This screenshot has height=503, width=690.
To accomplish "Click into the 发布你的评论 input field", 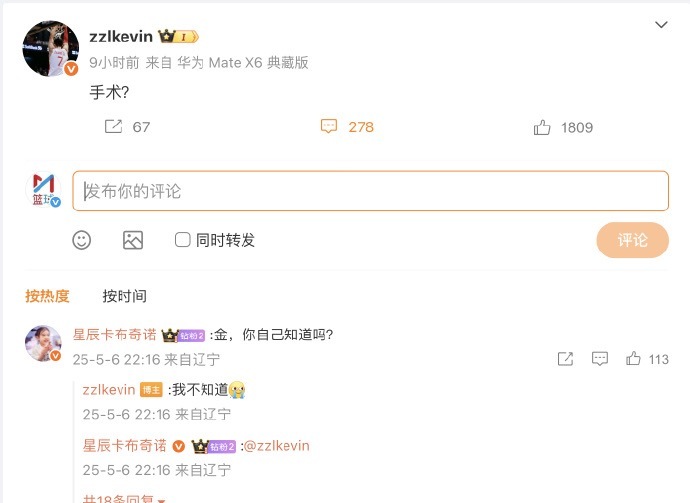I will 371,191.
